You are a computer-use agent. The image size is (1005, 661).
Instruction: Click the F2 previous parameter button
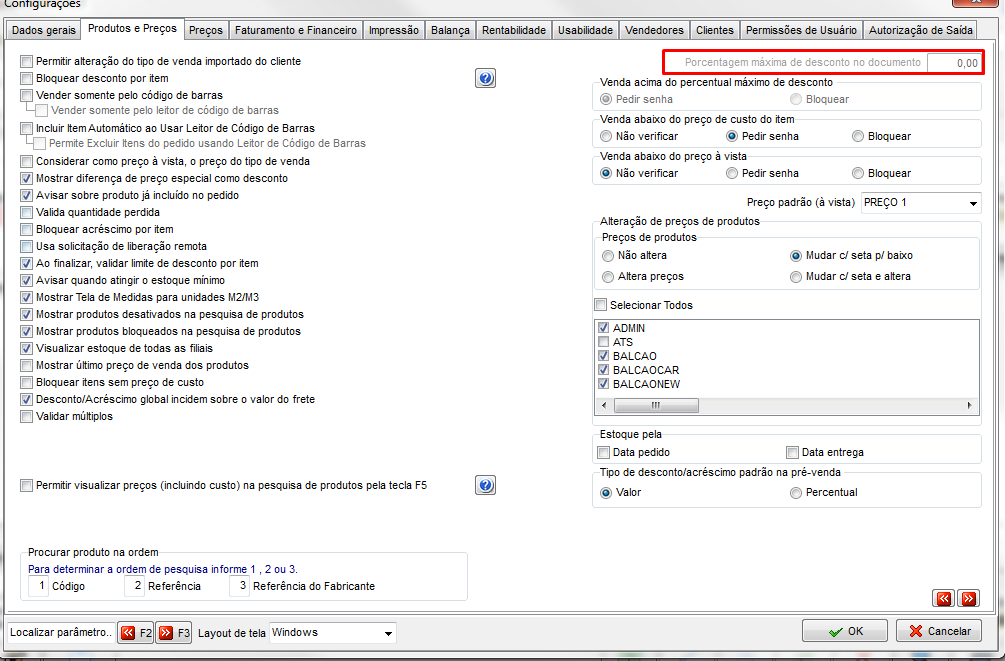135,633
